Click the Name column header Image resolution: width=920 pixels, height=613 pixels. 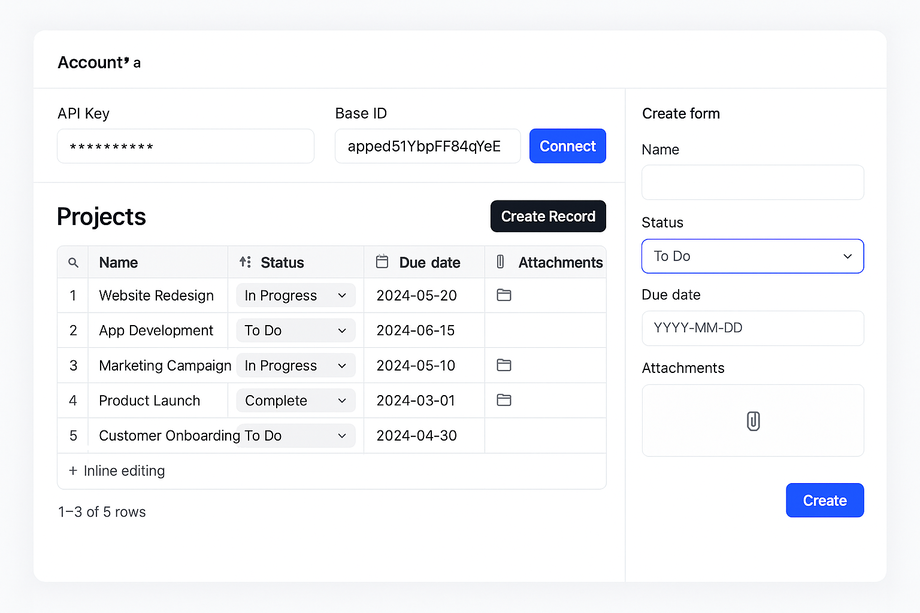click(119, 263)
